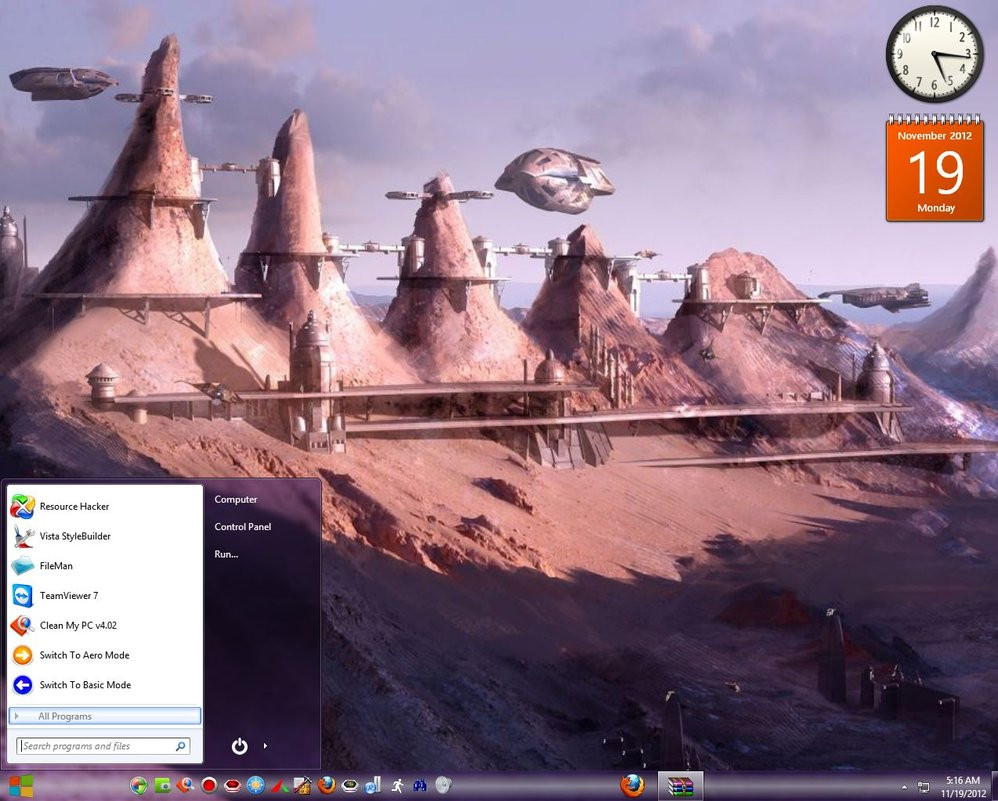
Task: Click the orange magnifier quick launch icon
Action: tap(185, 786)
